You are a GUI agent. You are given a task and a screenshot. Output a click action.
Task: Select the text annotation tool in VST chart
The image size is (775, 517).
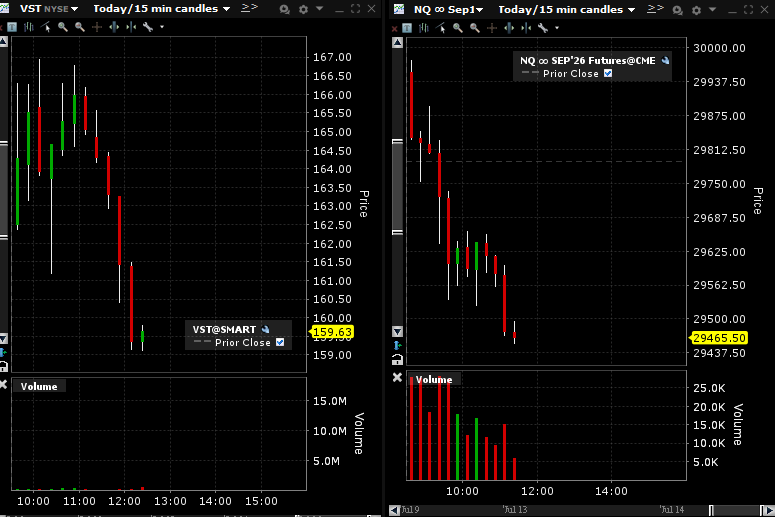[12, 27]
